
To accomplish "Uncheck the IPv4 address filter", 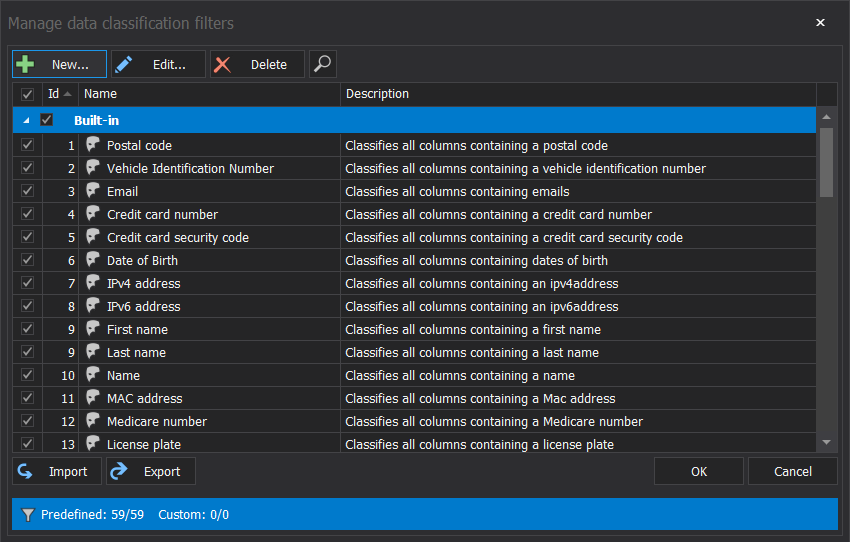I will click(27, 283).
